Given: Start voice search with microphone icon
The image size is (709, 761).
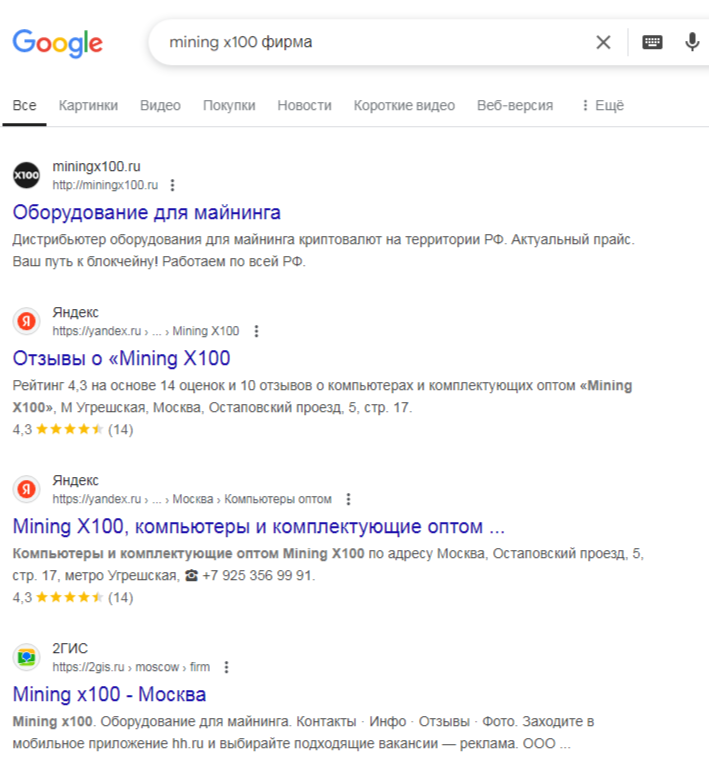Looking at the screenshot, I should (x=692, y=42).
